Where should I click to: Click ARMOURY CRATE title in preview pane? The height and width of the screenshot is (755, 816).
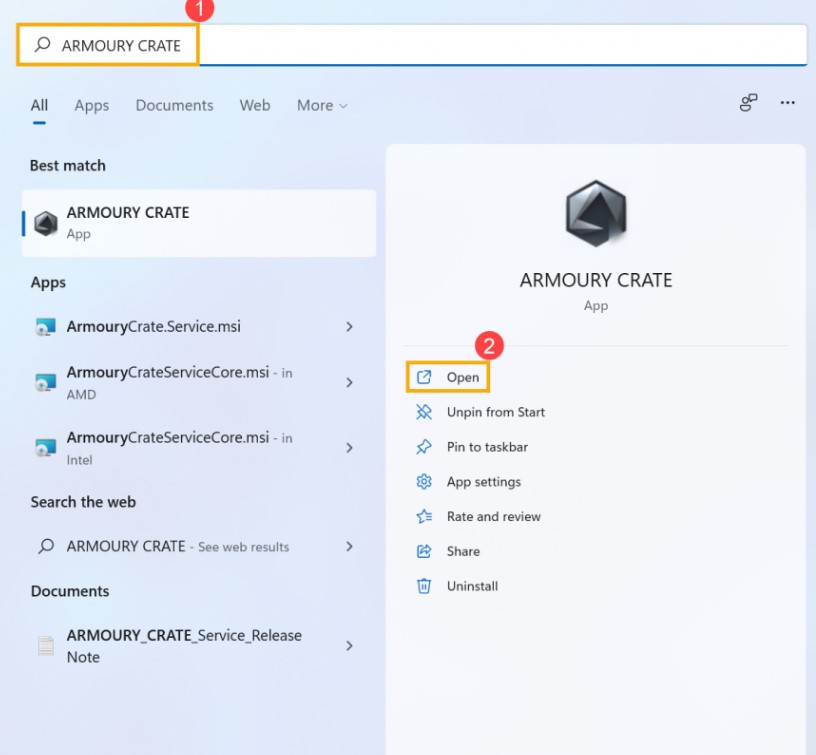[x=596, y=280]
